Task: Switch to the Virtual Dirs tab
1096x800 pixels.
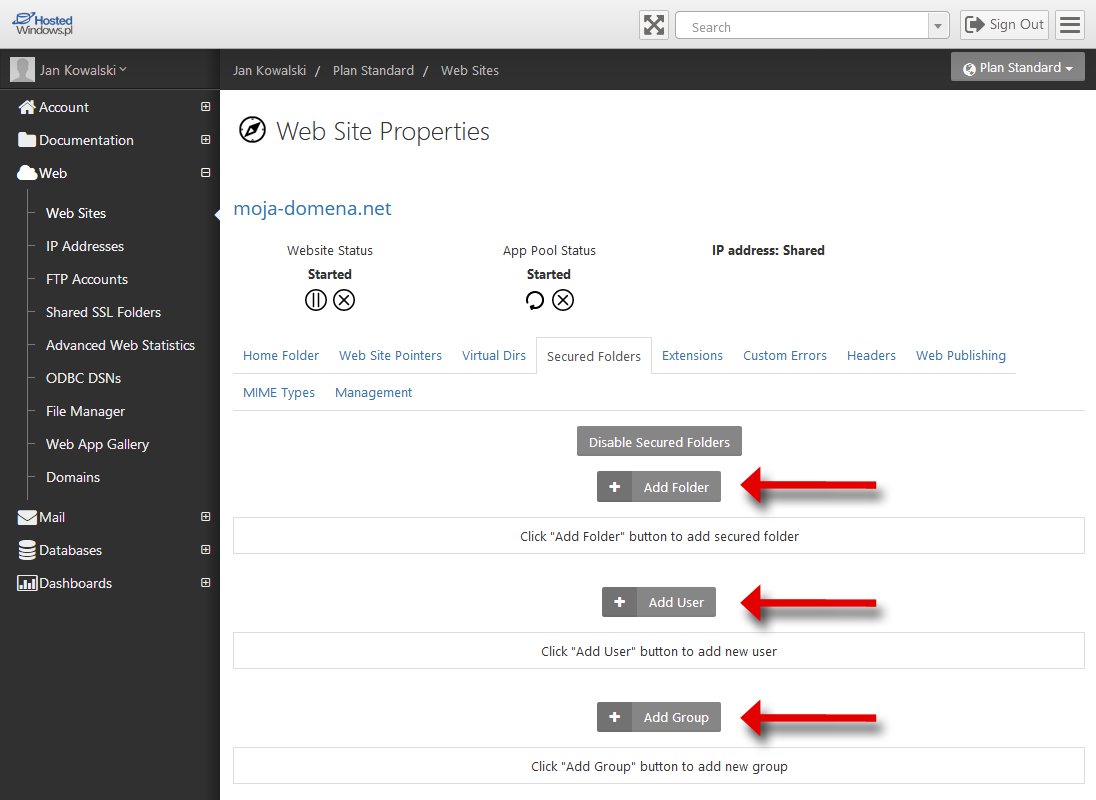Action: pos(493,356)
